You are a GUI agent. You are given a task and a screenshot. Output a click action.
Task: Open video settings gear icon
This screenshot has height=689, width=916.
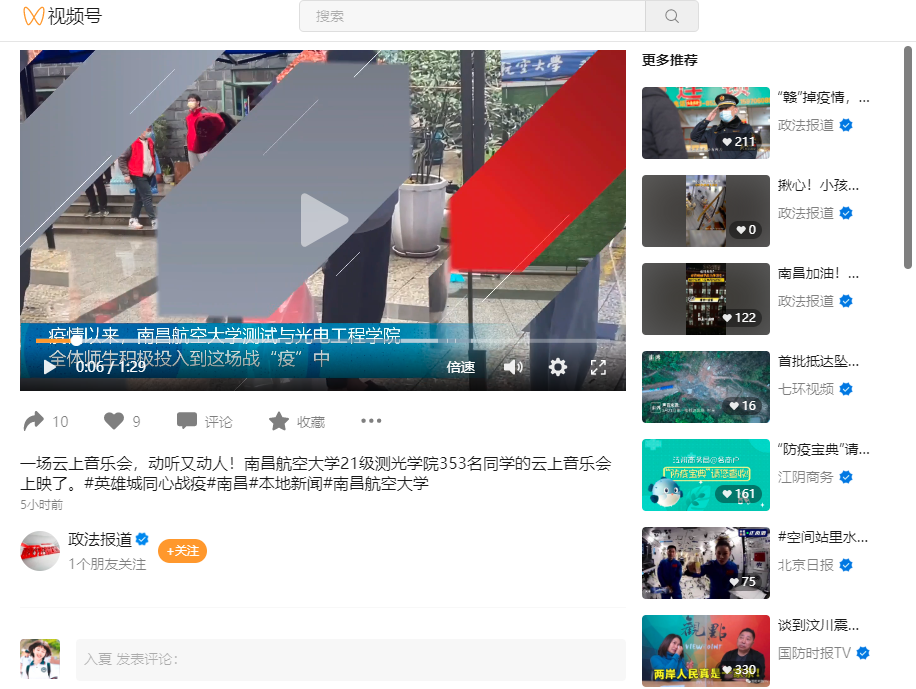click(558, 367)
